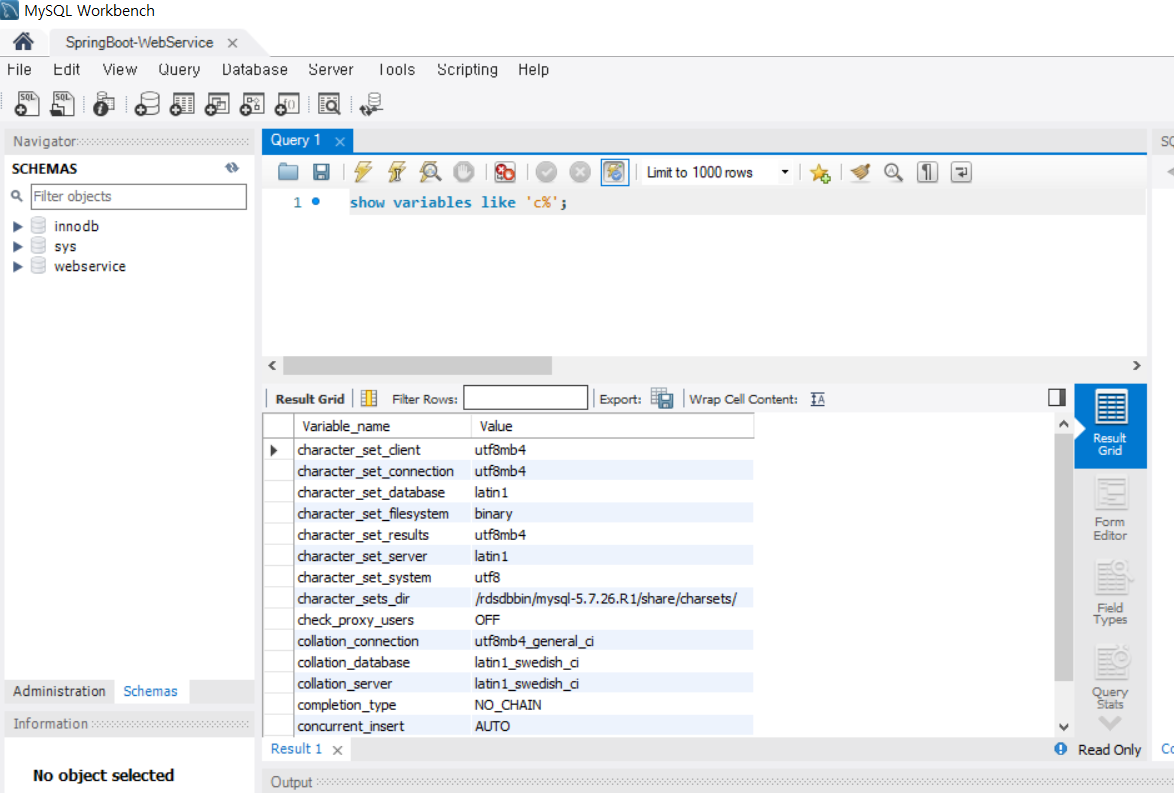
Task: Click the Filter Rows input field
Action: [526, 398]
